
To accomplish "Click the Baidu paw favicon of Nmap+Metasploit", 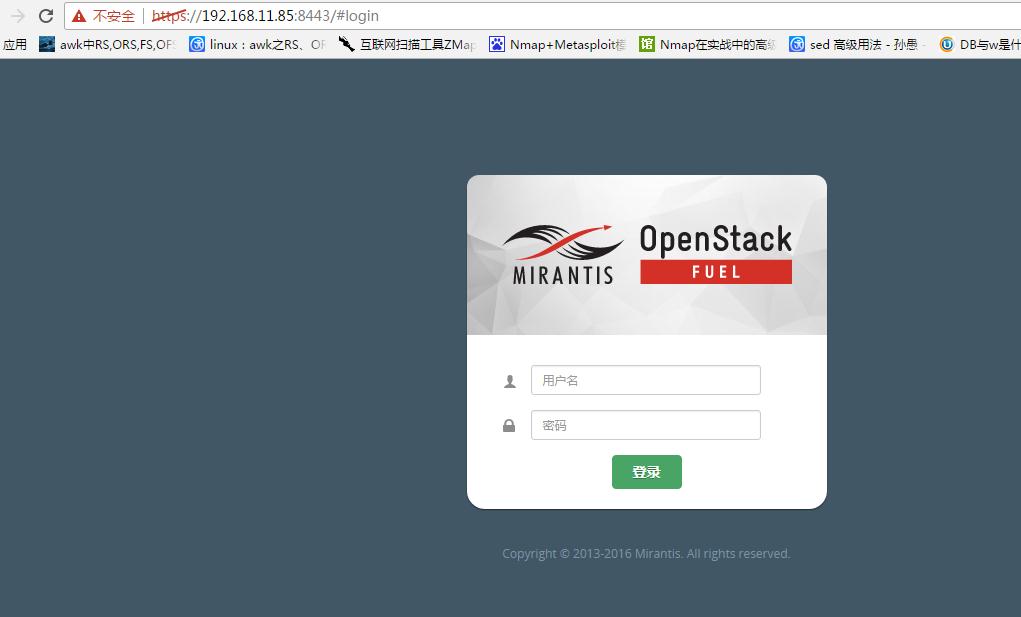I will click(497, 44).
